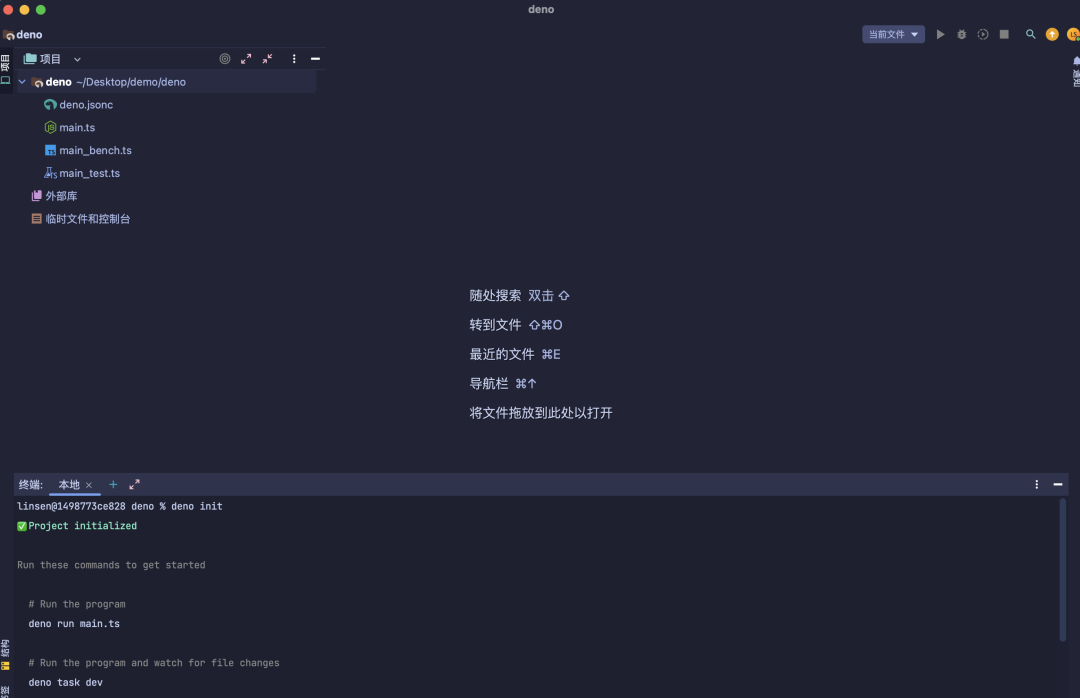This screenshot has width=1080, height=698.
Task: Click the green macOS fullscreen window button
Action: (41, 10)
